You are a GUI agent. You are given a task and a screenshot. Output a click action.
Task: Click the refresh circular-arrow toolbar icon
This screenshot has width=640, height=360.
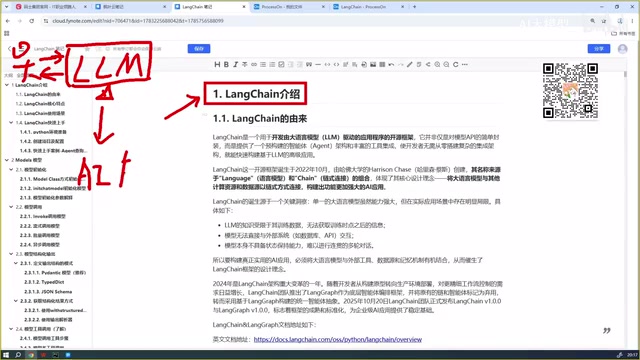click(456, 64)
